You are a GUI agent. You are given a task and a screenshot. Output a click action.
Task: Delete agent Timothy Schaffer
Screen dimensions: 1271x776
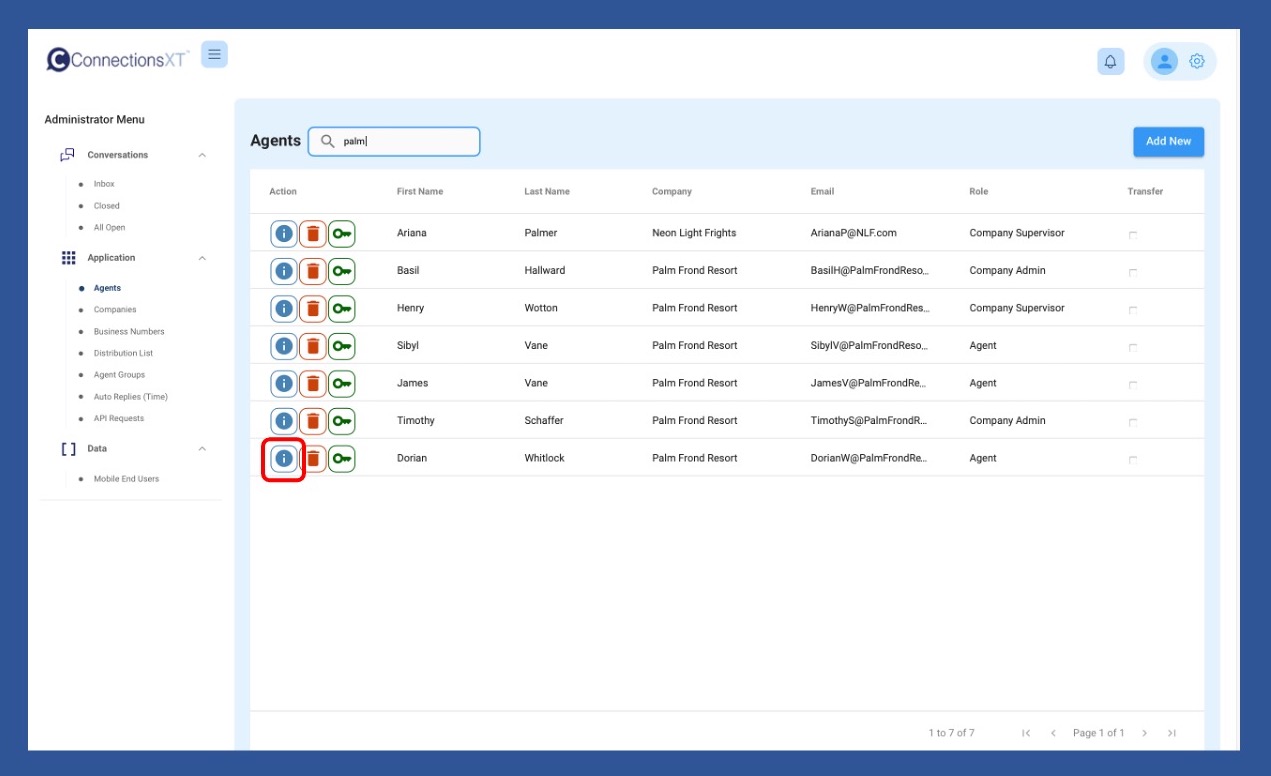click(313, 421)
